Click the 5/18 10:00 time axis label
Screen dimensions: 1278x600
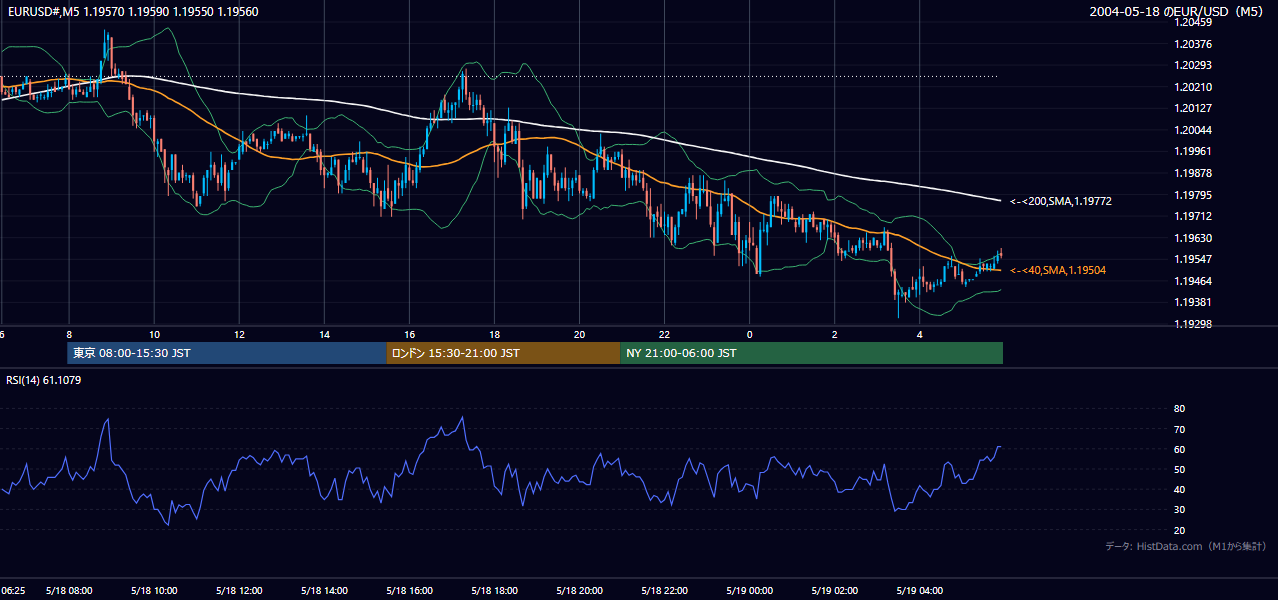pyautogui.click(x=154, y=591)
